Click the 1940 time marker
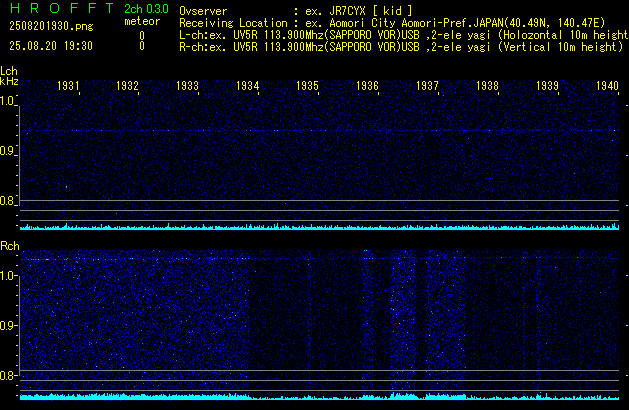The height and width of the screenshot is (410, 629). [x=607, y=86]
